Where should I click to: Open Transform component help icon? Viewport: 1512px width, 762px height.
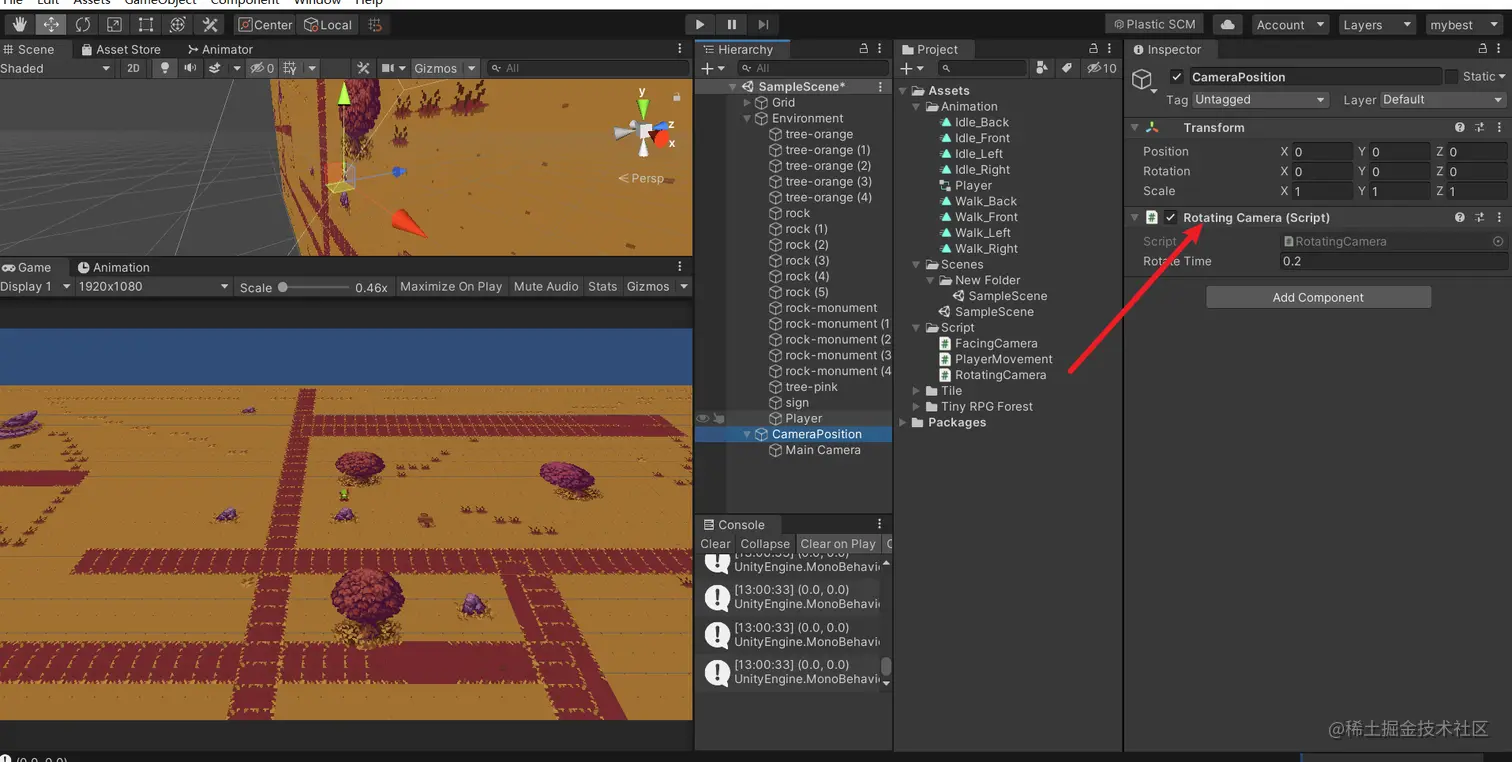click(x=1460, y=127)
